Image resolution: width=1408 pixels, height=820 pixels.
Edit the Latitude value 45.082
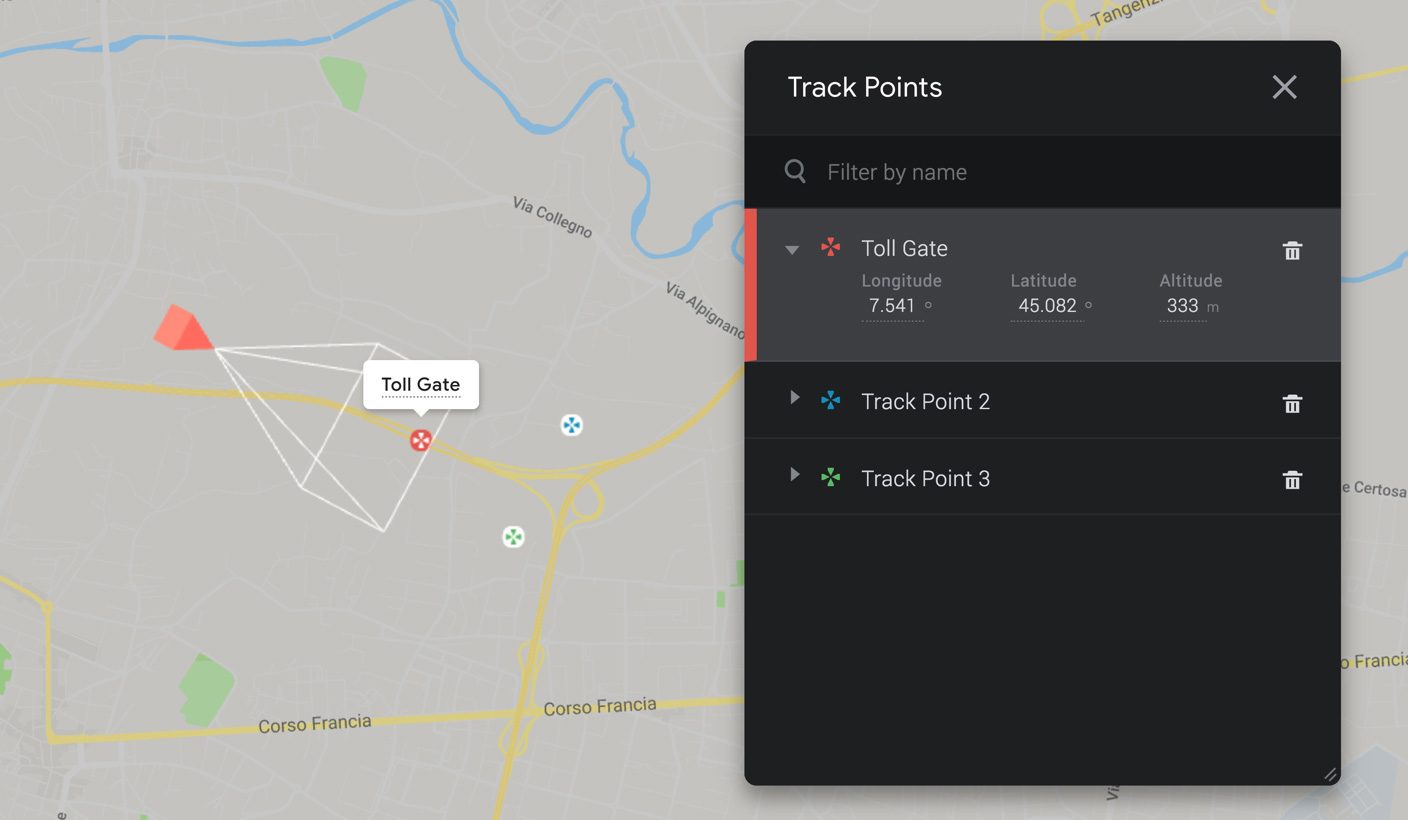click(1046, 306)
